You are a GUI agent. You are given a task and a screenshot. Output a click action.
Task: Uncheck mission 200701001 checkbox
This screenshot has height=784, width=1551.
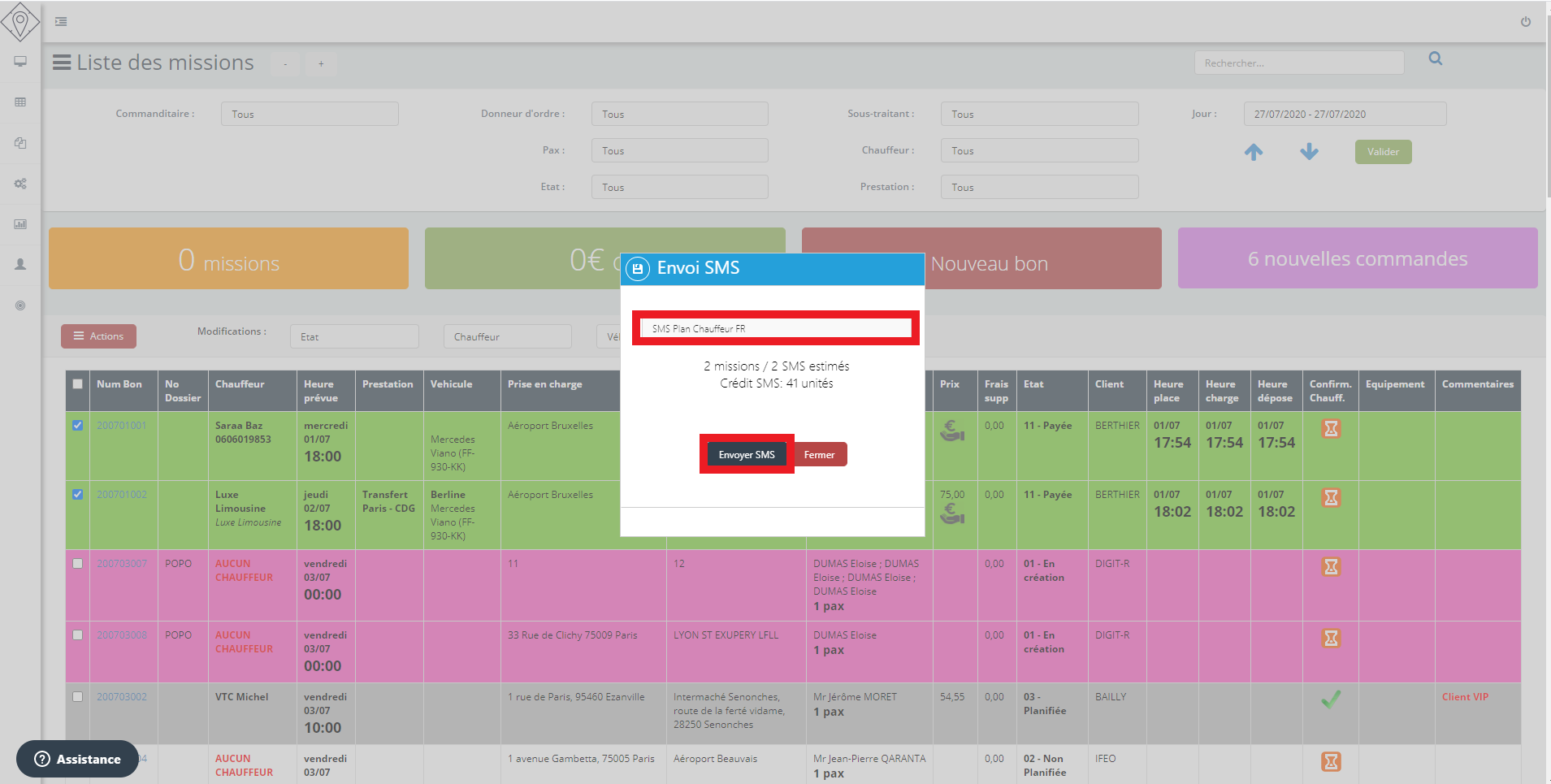pos(78,425)
